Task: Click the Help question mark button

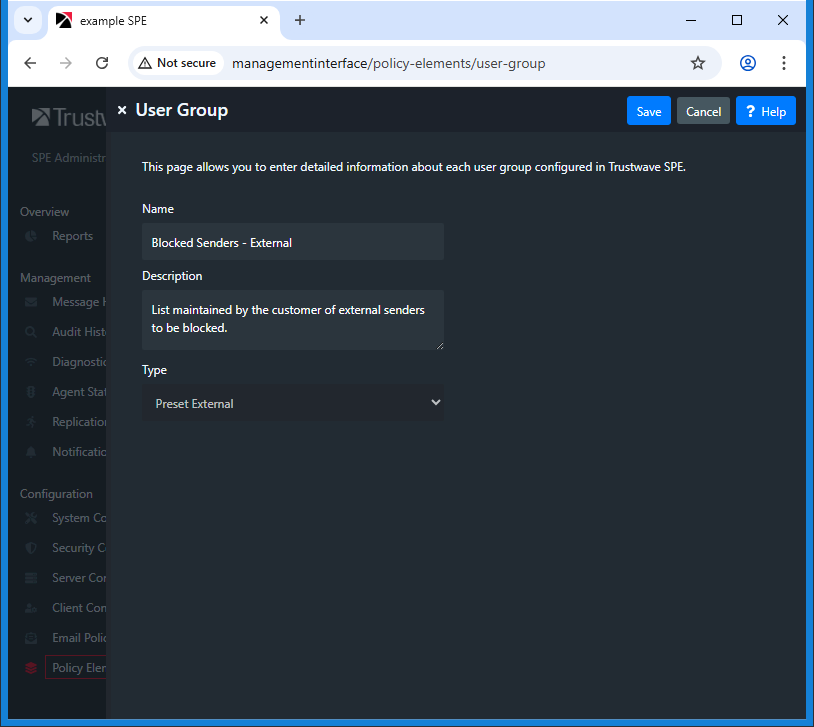Action: (x=765, y=111)
